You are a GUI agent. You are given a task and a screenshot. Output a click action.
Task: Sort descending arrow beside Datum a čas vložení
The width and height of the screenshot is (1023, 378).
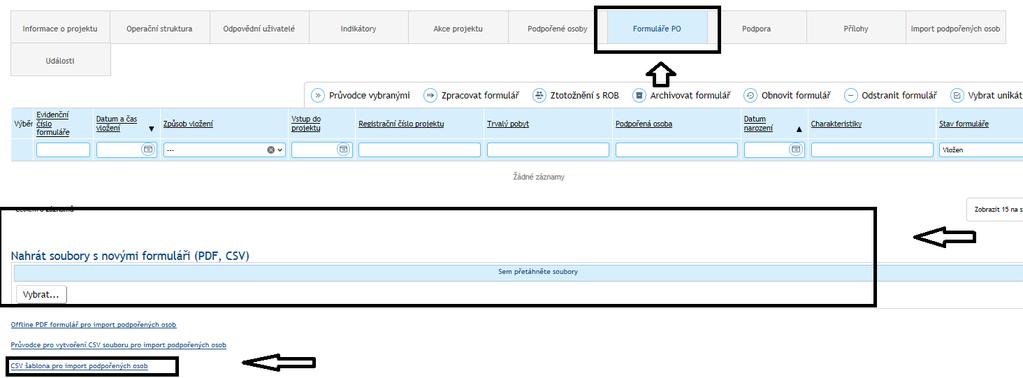point(151,129)
